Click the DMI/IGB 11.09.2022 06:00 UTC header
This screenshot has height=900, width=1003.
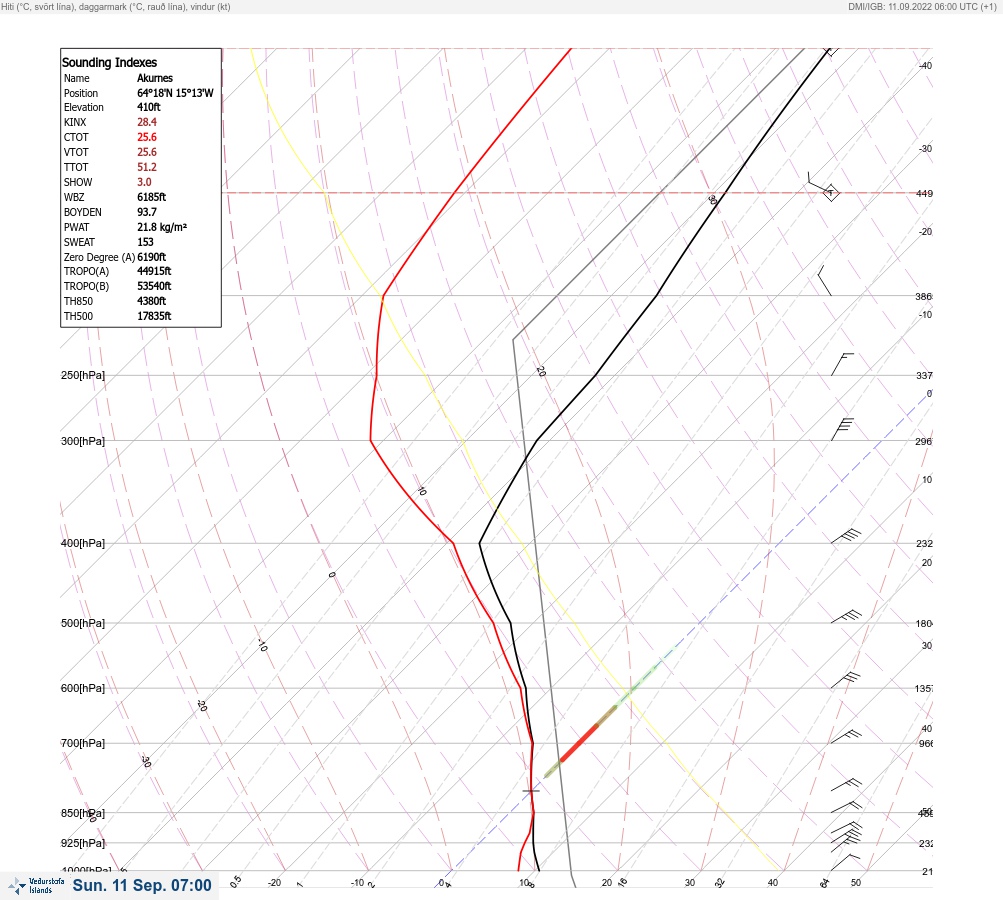pyautogui.click(x=922, y=6)
